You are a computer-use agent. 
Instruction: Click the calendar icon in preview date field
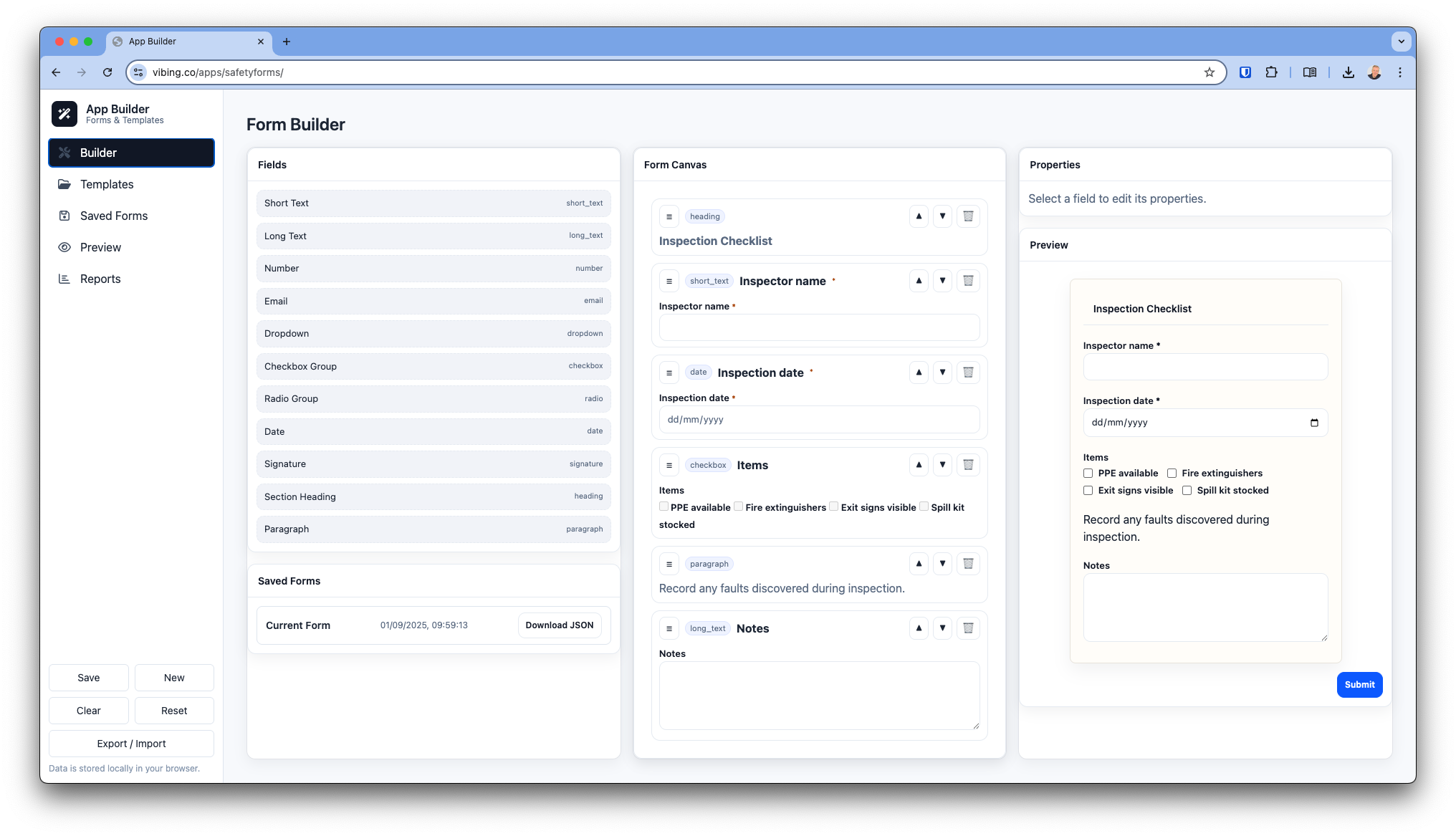(x=1313, y=423)
